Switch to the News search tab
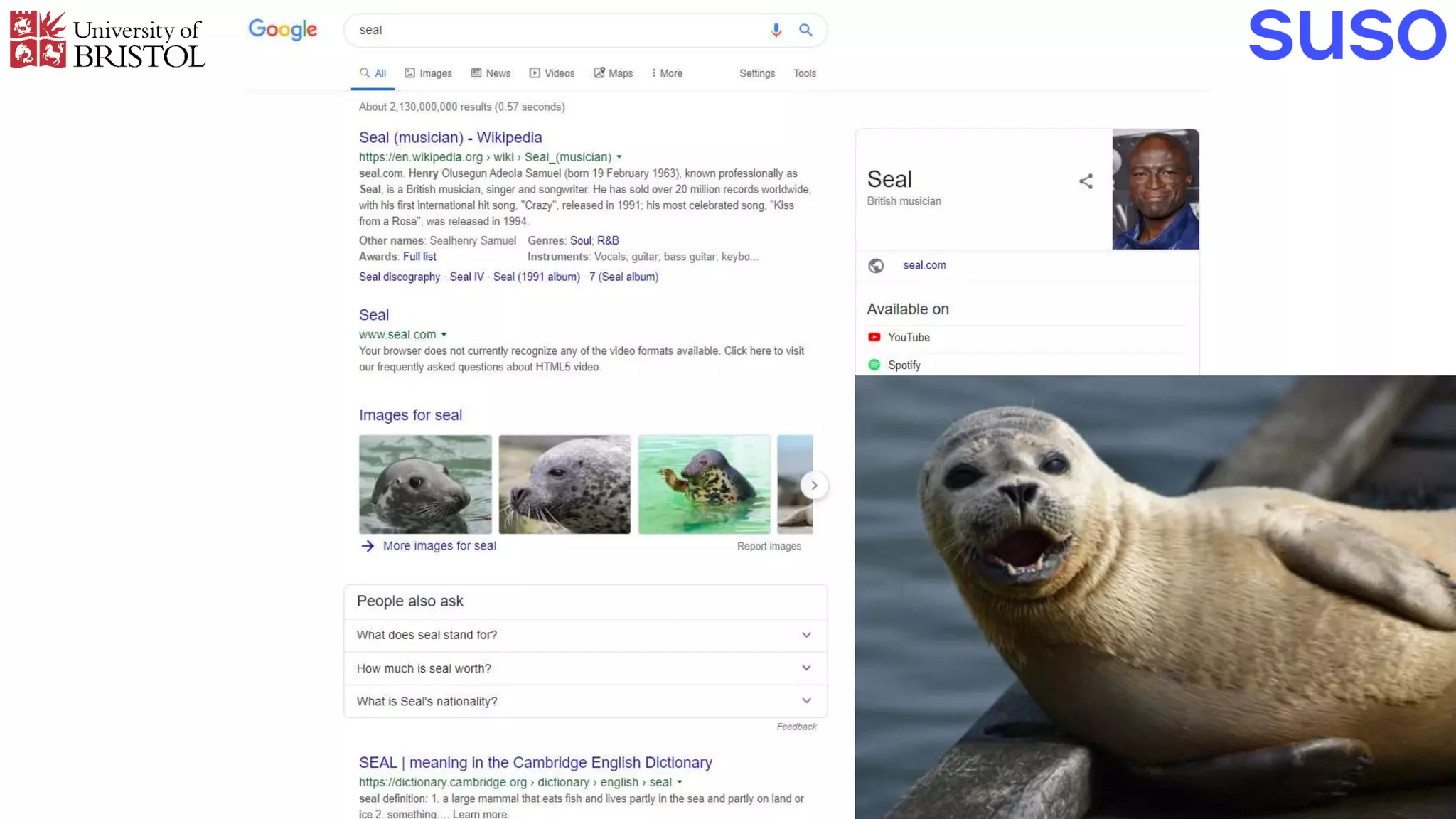This screenshot has width=1456, height=819. coord(491,73)
